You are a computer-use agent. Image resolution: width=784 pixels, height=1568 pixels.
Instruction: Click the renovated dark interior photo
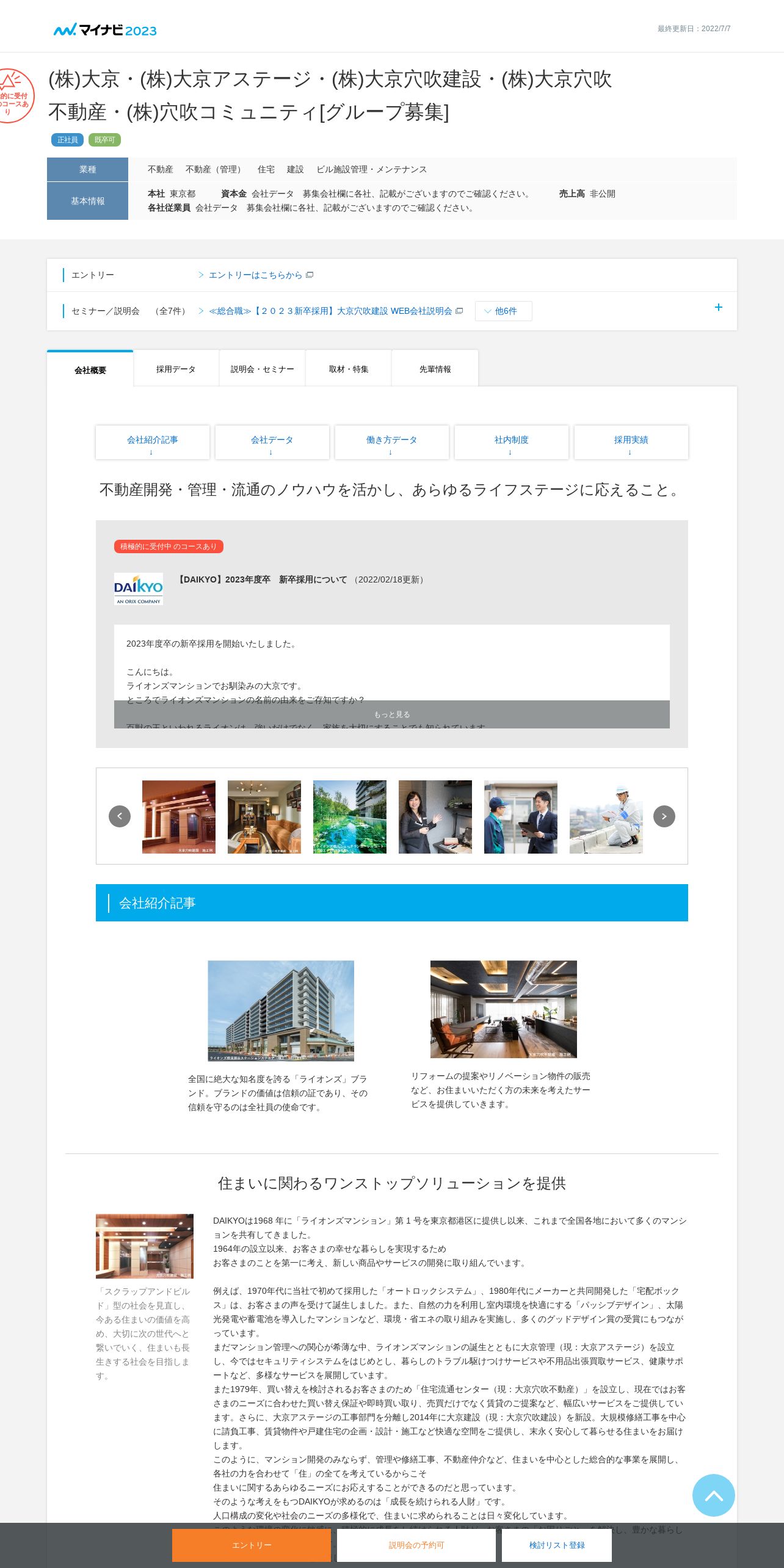(x=504, y=1009)
